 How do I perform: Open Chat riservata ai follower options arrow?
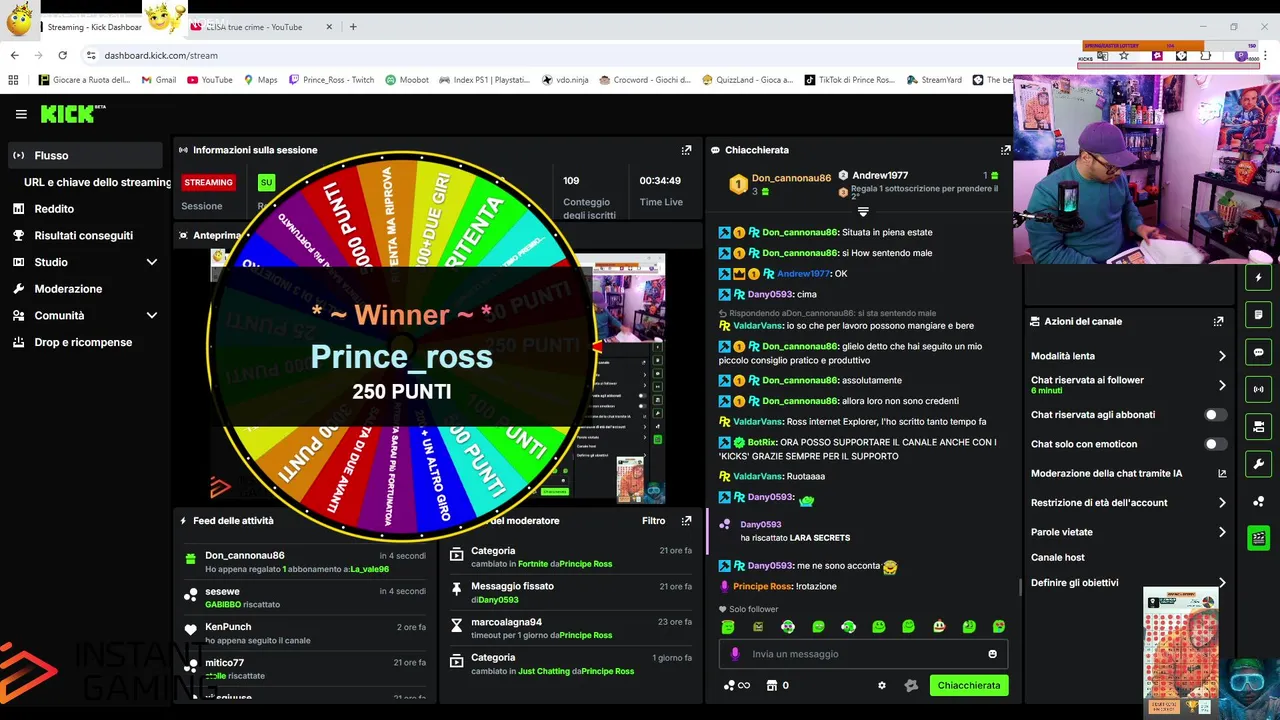(1222, 385)
